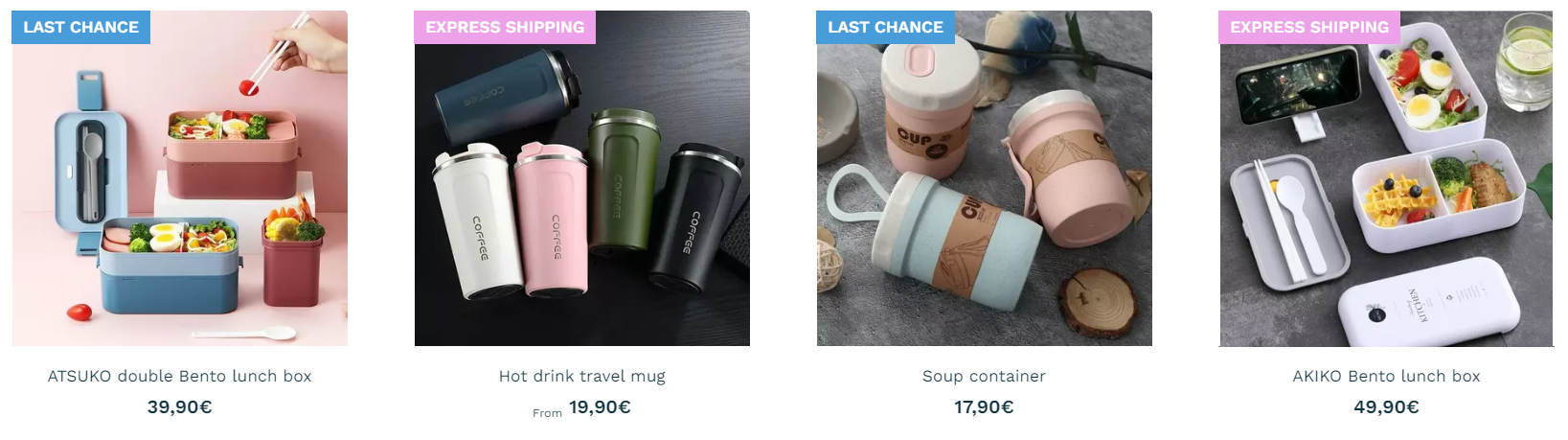Click the pink COFFEE mug in the photo
The width and height of the screenshot is (1568, 440).
tap(551, 219)
